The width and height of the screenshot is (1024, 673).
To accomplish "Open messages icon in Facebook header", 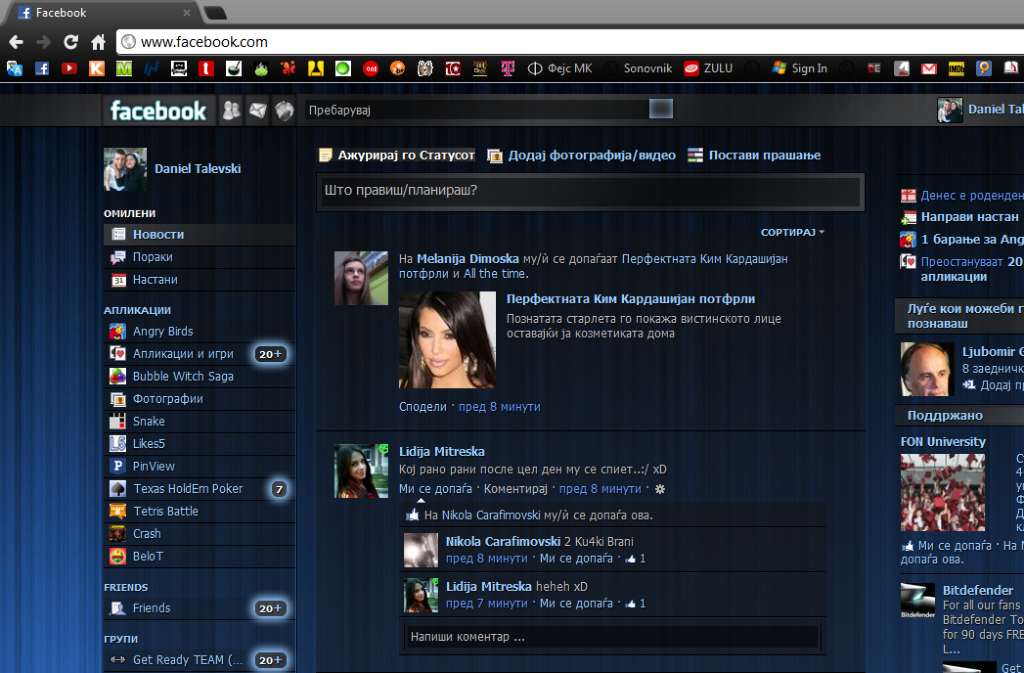I will 258,110.
